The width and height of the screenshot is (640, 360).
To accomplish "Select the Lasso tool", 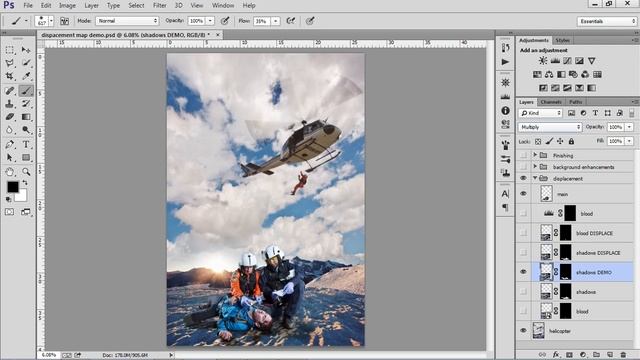I will (10, 63).
